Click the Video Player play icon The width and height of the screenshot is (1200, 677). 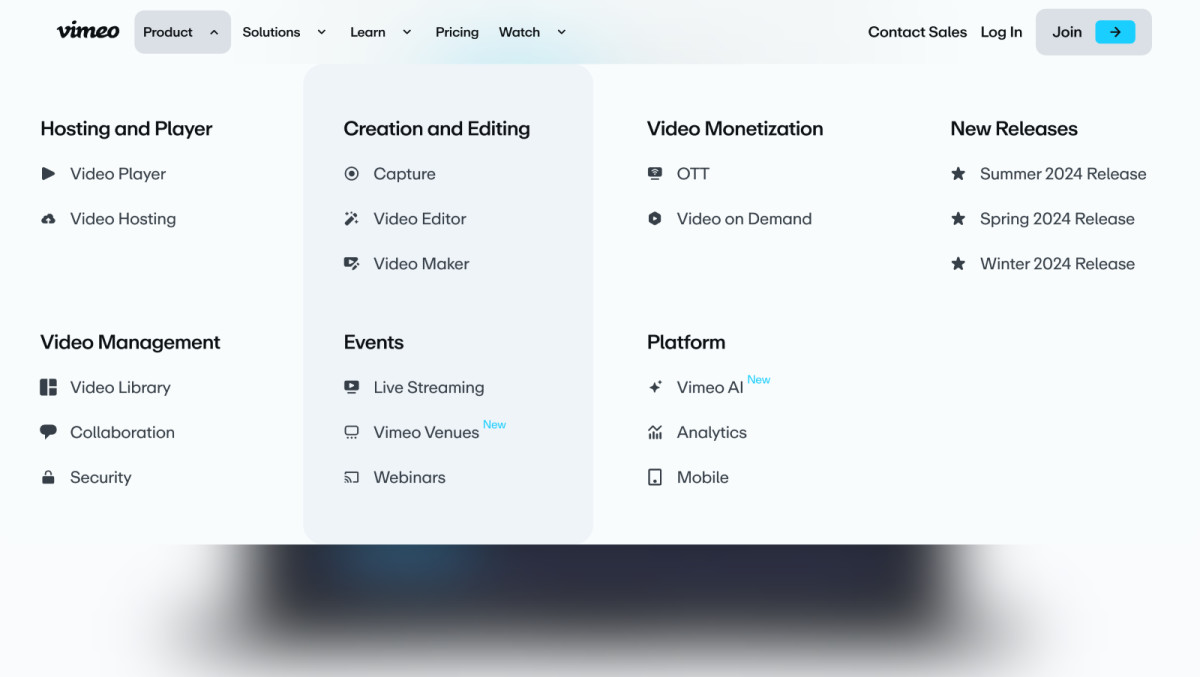pyautogui.click(x=48, y=174)
